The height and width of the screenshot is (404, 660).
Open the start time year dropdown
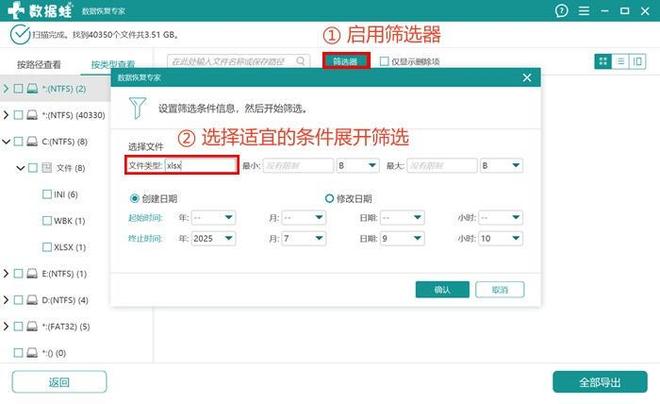point(213,218)
